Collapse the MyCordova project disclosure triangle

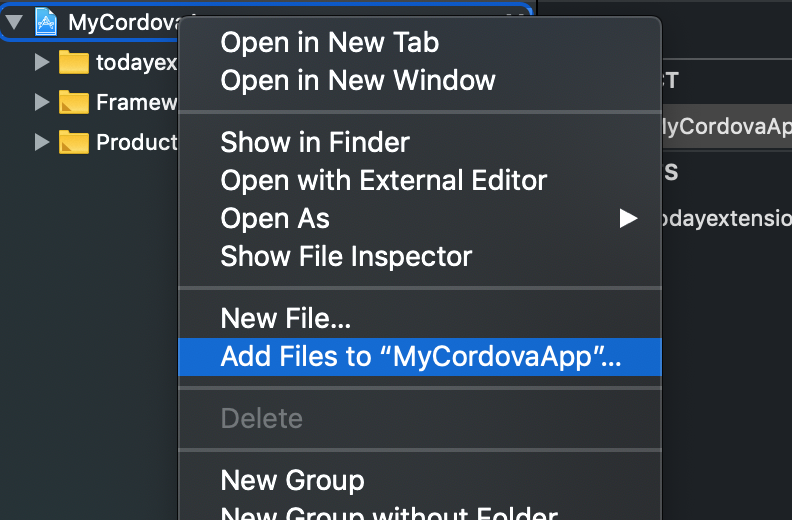14,21
